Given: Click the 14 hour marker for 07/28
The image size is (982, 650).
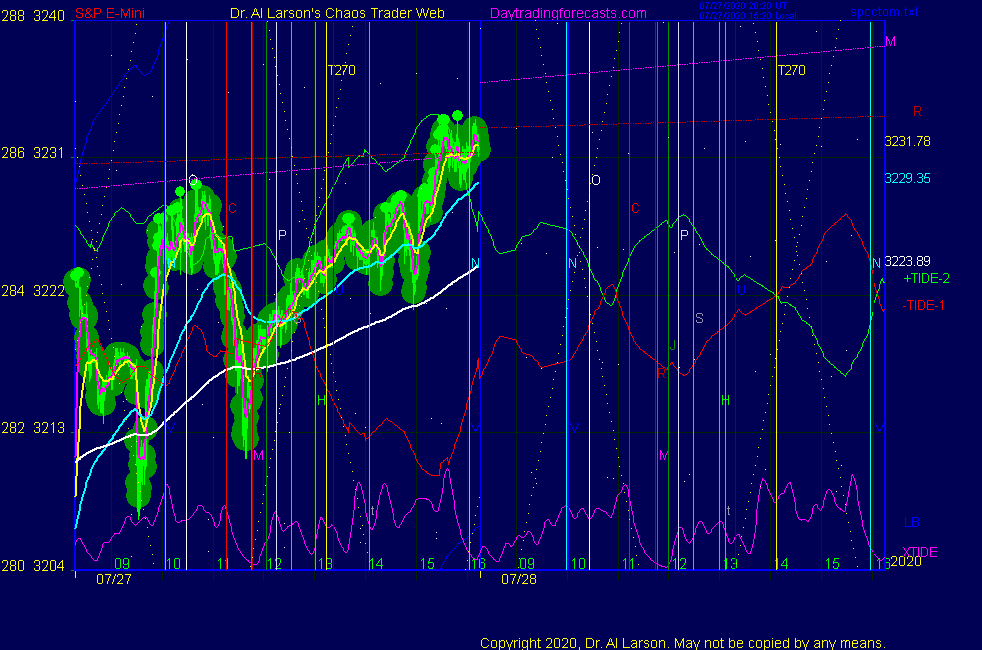Looking at the screenshot, I should point(781,563).
